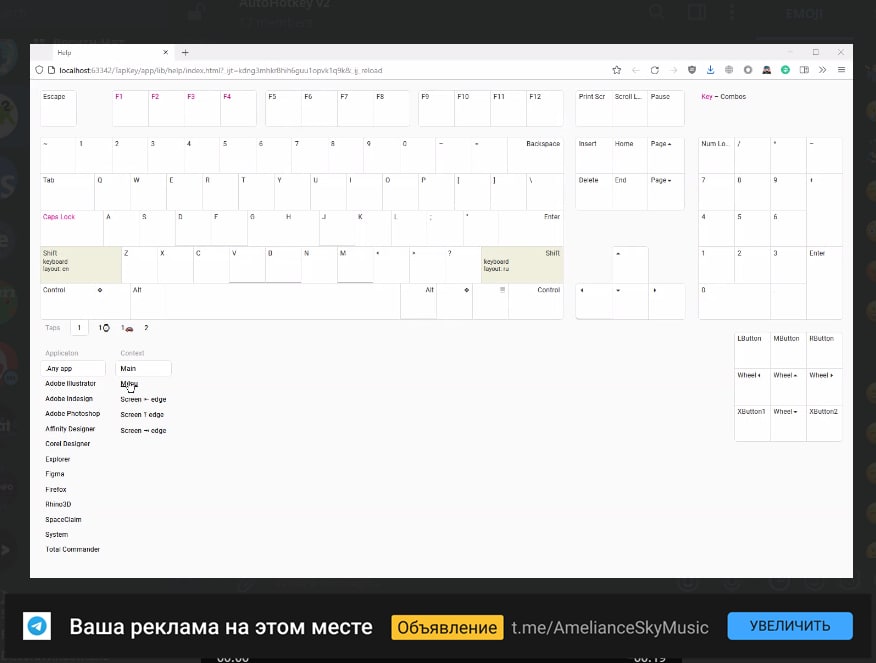Click the grey ring extension icon
The width and height of the screenshot is (876, 663).
(x=748, y=70)
